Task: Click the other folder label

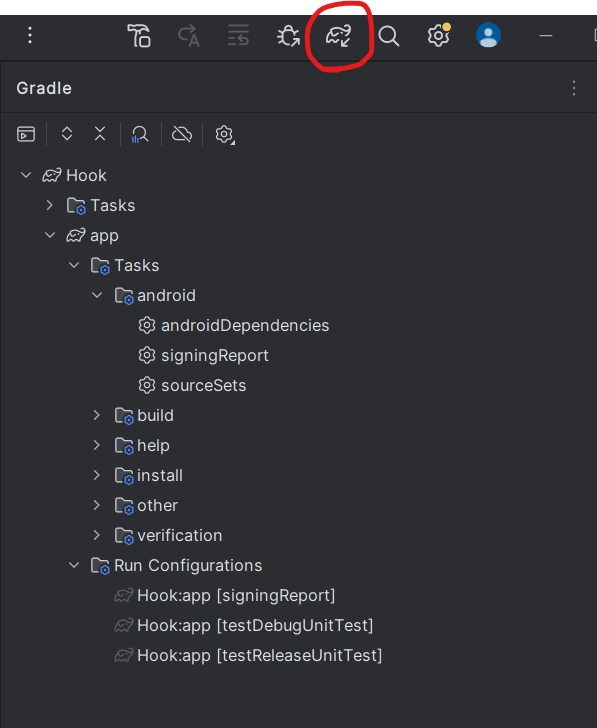Action: (x=157, y=505)
